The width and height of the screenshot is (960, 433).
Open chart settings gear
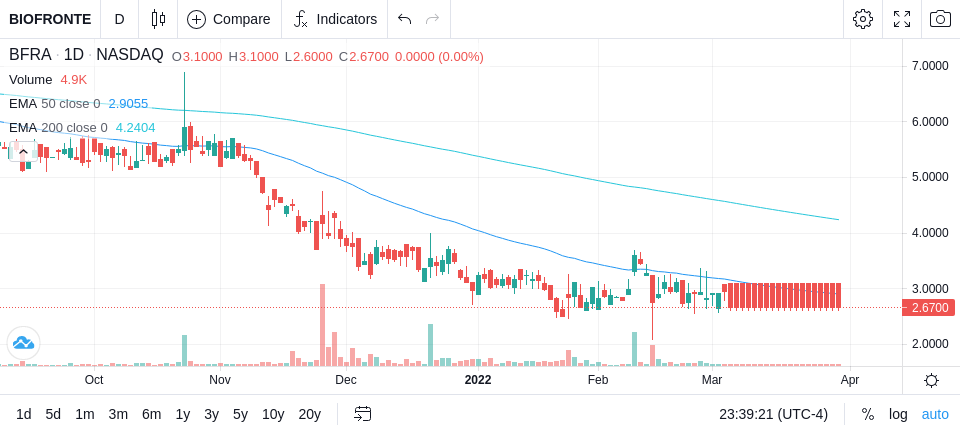click(x=863, y=19)
